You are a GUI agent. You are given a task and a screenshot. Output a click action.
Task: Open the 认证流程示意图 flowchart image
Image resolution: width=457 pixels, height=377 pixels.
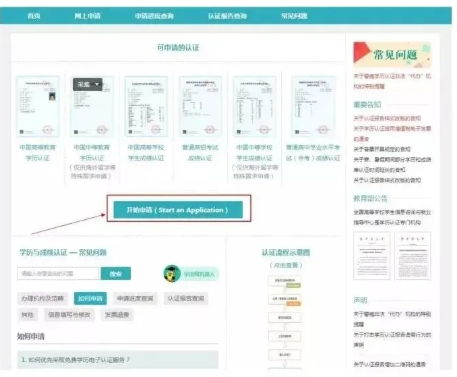285,322
